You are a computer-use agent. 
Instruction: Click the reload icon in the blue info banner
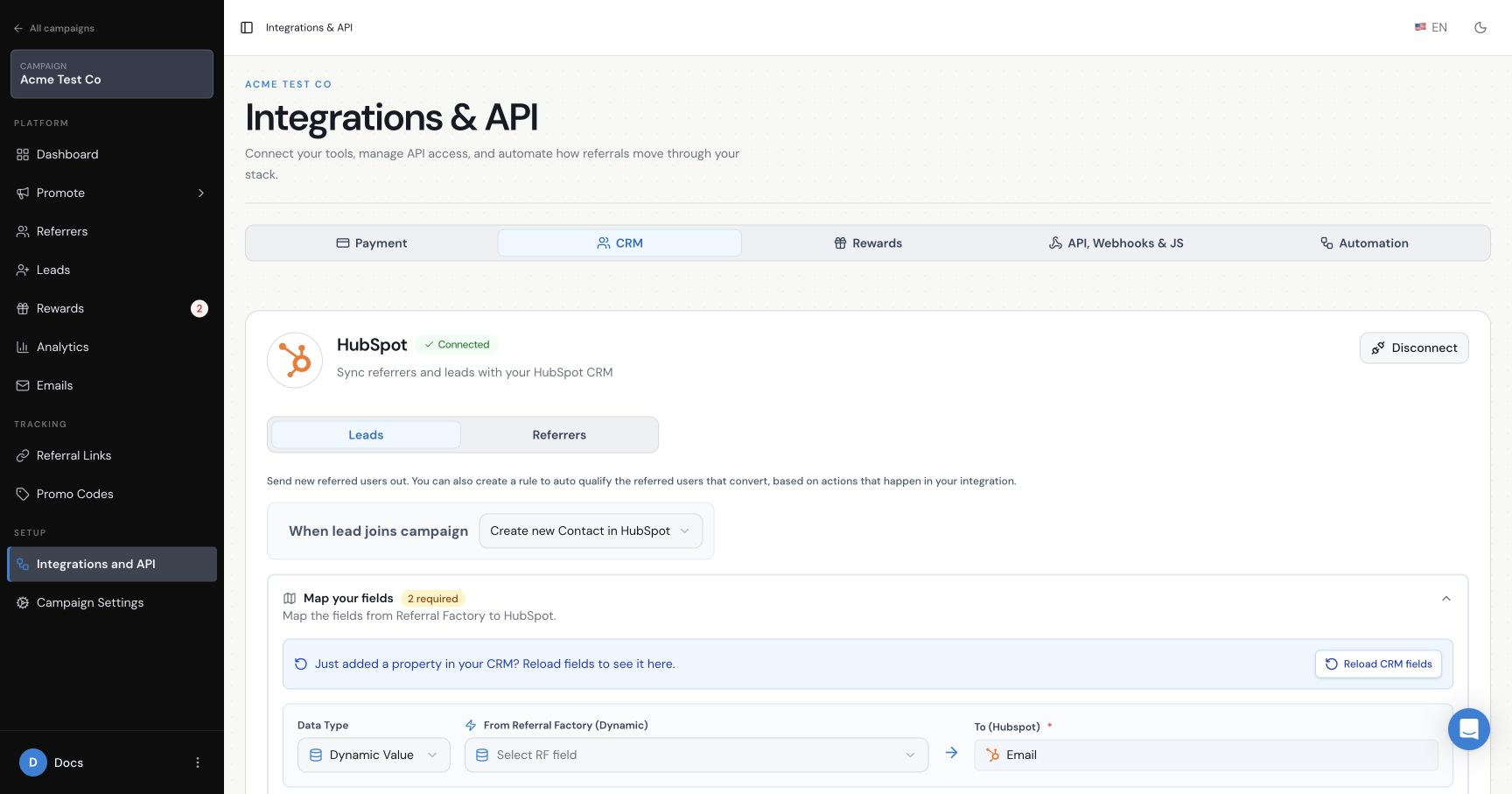point(300,664)
